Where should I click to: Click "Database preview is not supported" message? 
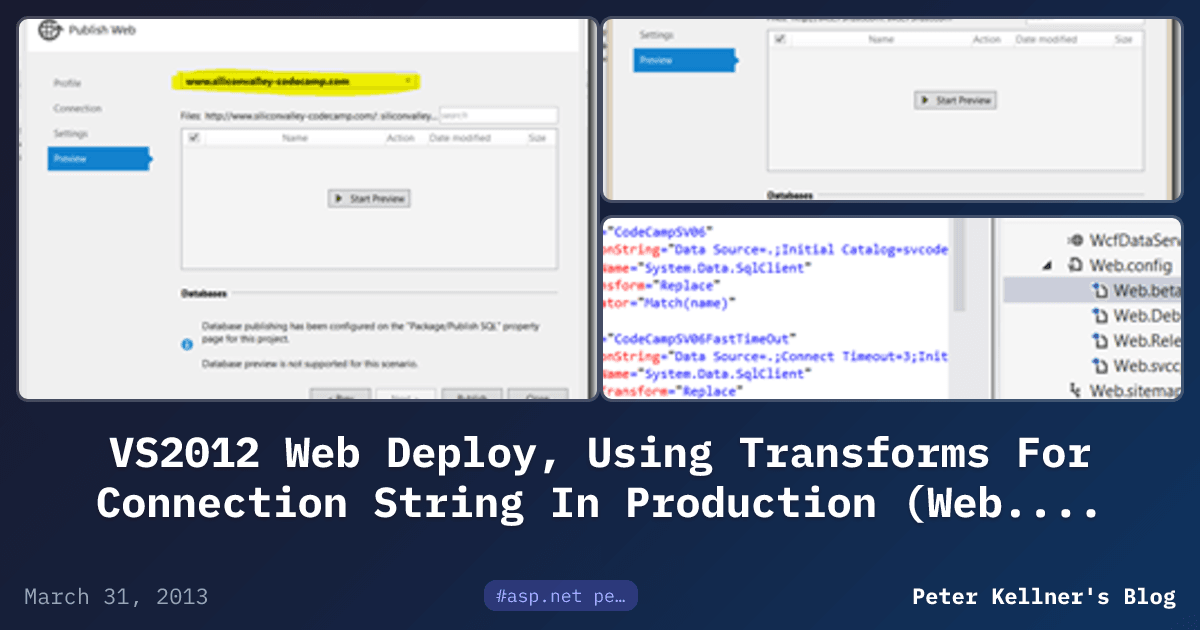[310, 363]
